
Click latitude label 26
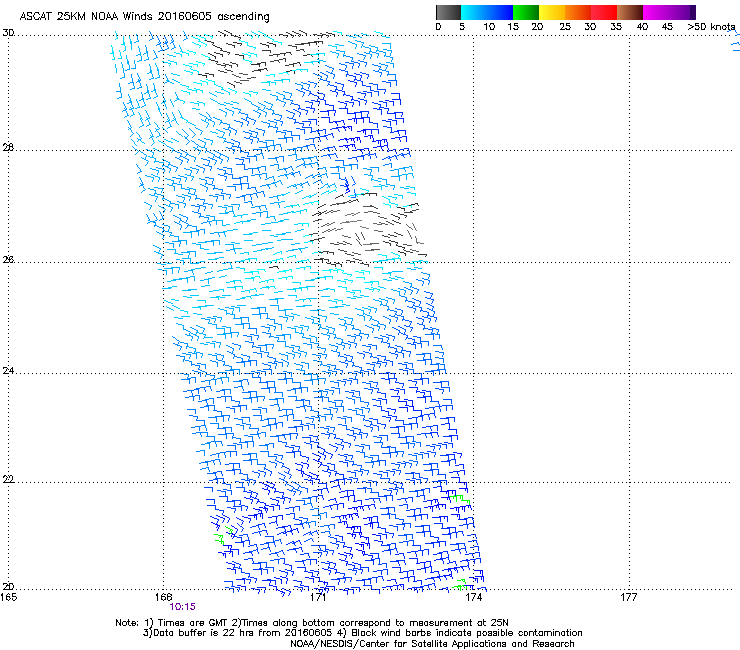[x=8, y=259]
